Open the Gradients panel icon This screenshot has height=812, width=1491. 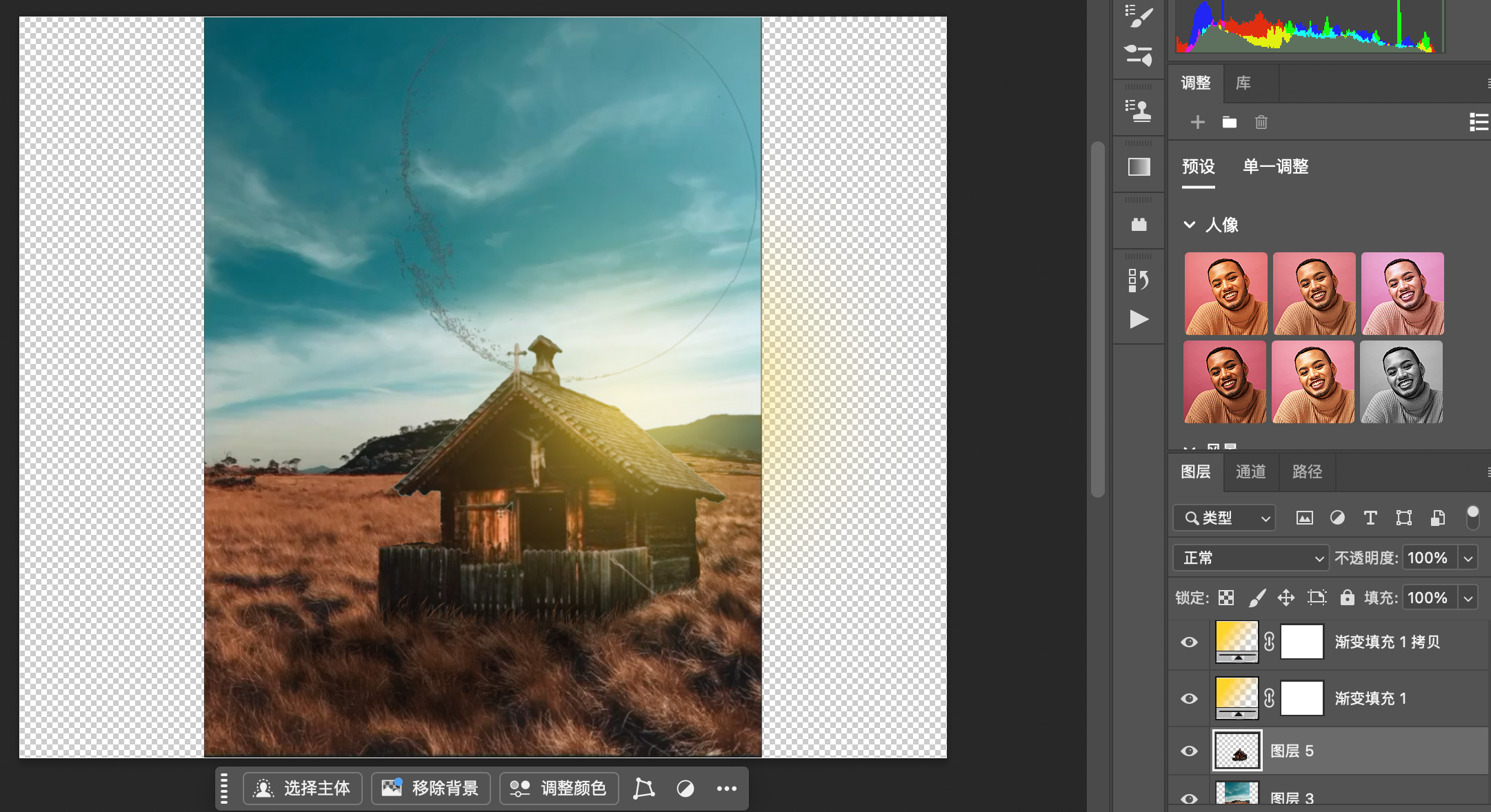coord(1139,167)
